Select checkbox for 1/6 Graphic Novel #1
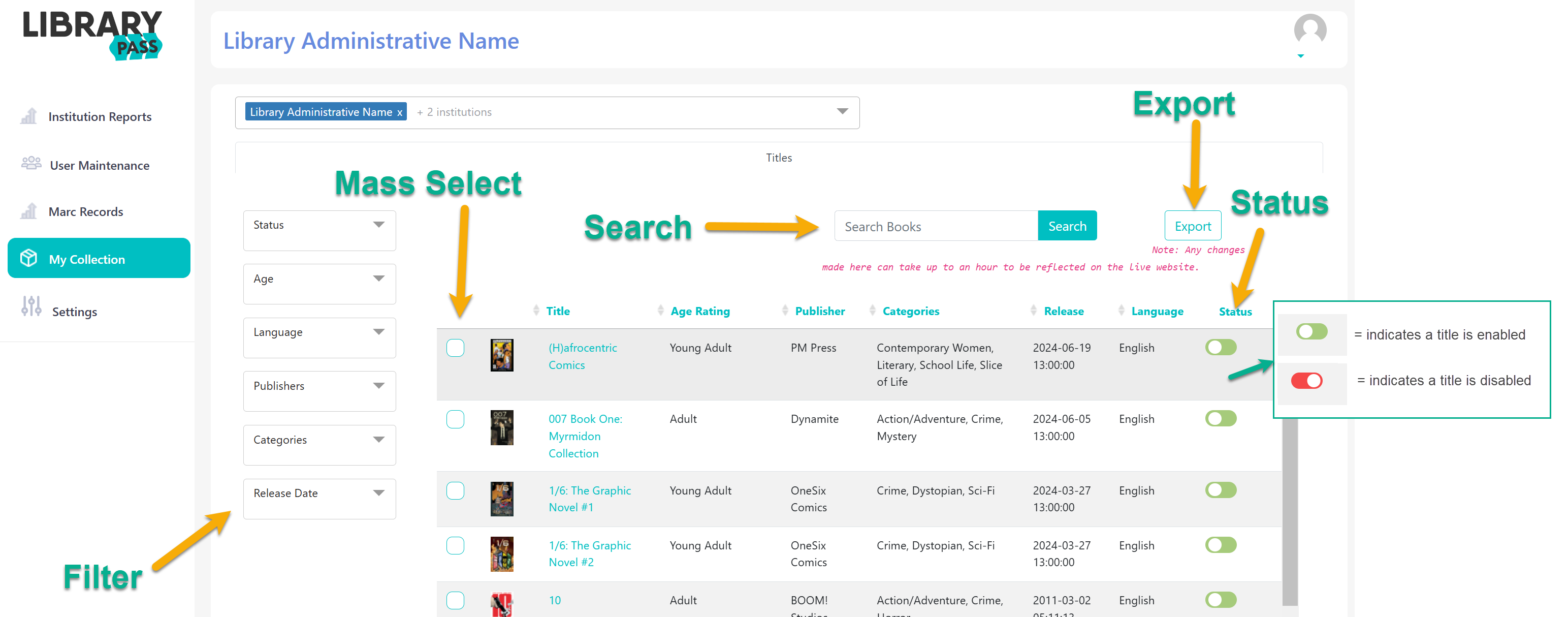Screen dimensions: 1568x617 (x=455, y=490)
